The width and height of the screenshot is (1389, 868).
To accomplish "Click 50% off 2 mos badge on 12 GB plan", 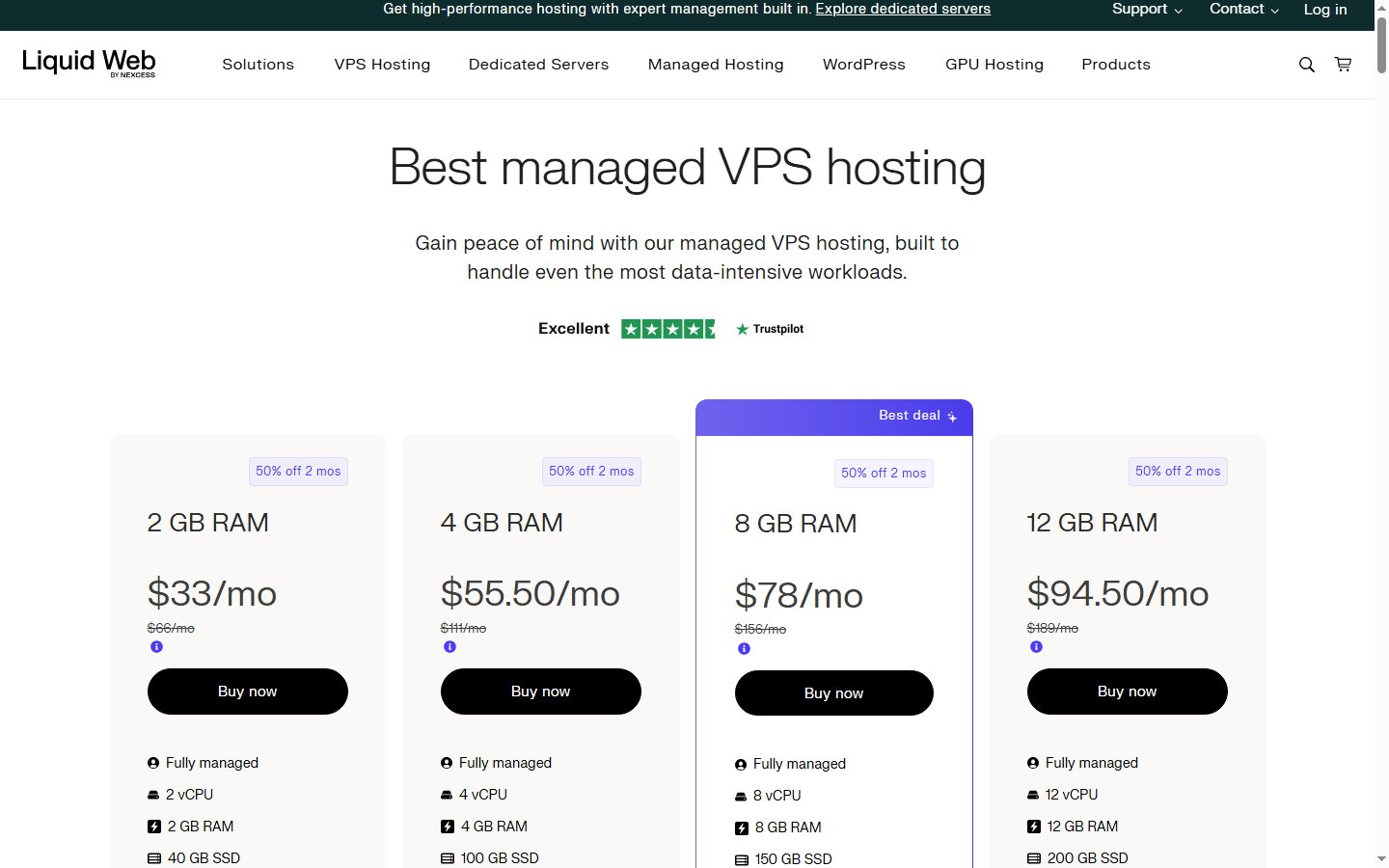I will click(x=1178, y=472).
